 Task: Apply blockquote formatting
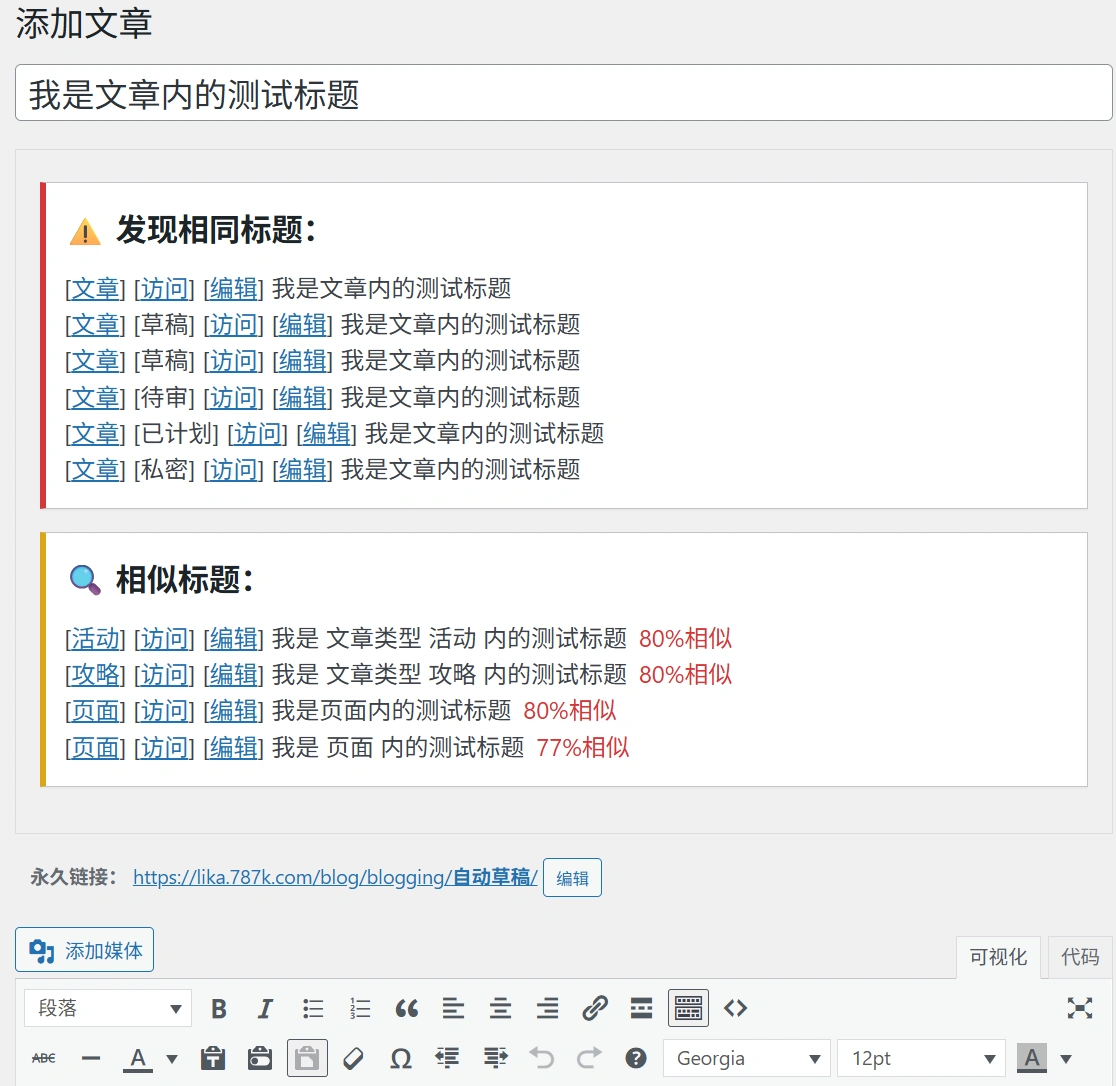(406, 1008)
